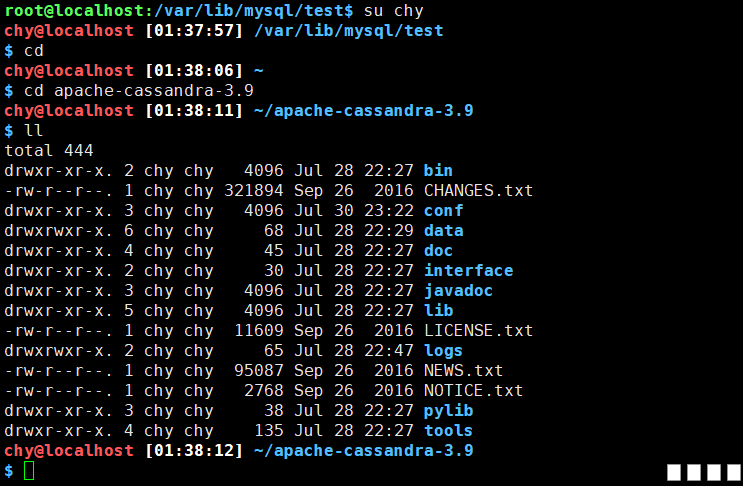Select the data directory name

pyautogui.click(x=443, y=231)
